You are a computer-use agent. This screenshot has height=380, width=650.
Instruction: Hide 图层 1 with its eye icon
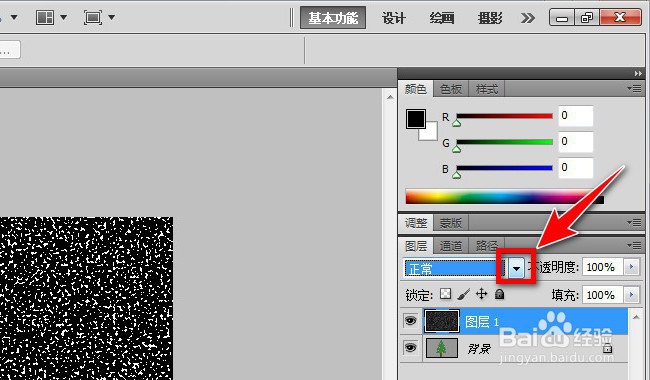410,320
